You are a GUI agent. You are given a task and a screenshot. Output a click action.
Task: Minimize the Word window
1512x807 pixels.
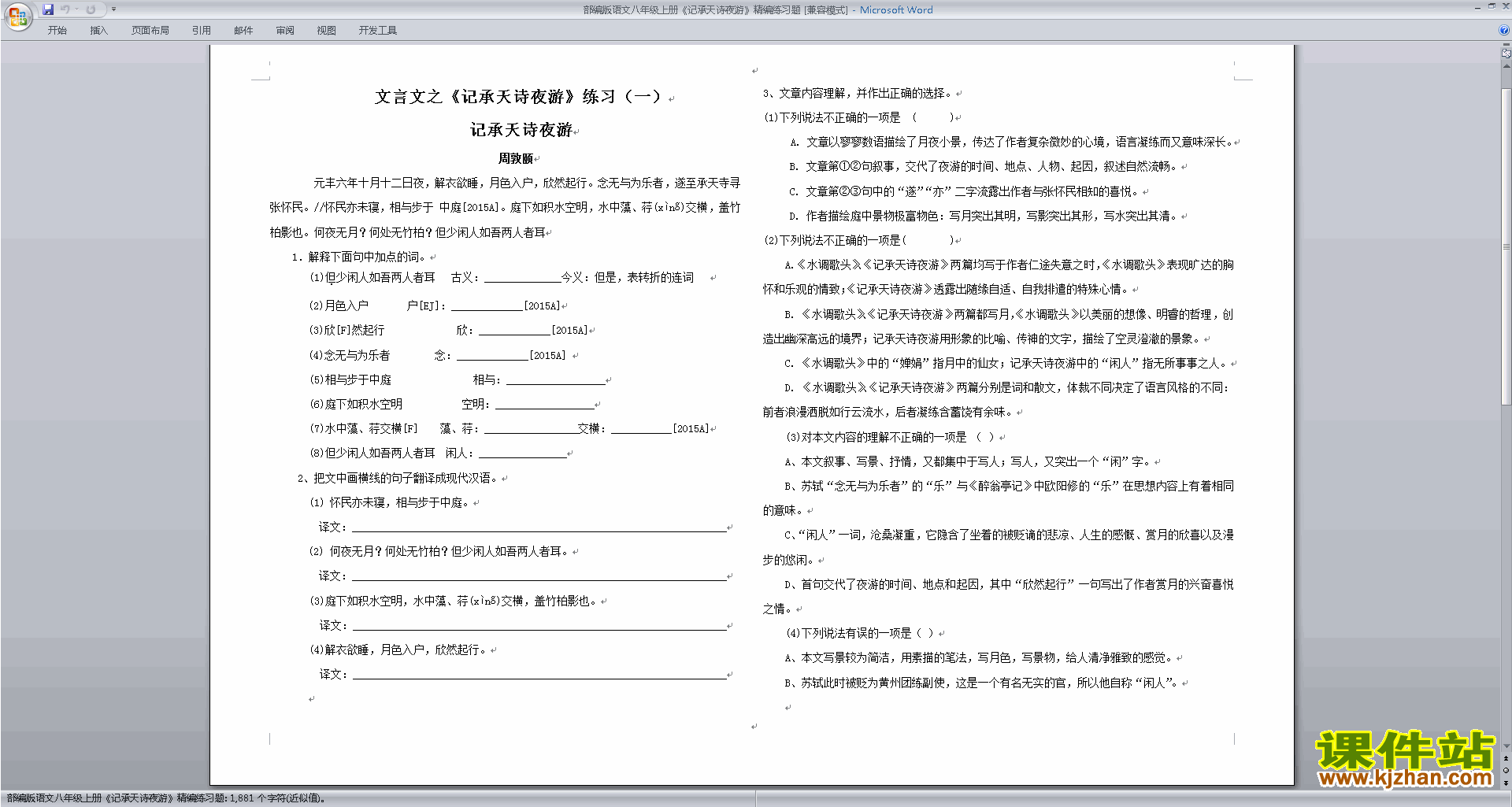[x=1477, y=7]
